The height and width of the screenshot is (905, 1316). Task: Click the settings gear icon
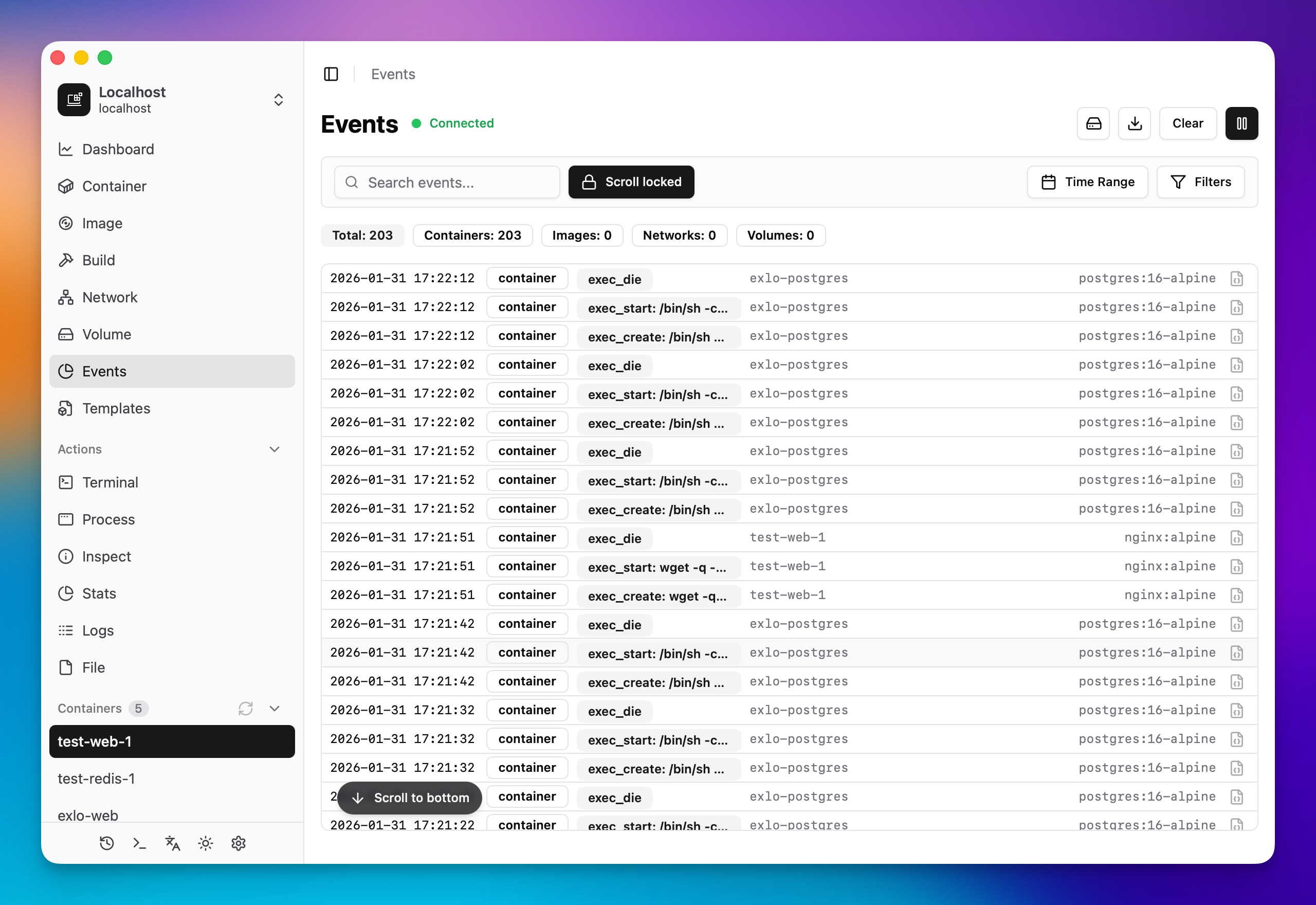(238, 843)
